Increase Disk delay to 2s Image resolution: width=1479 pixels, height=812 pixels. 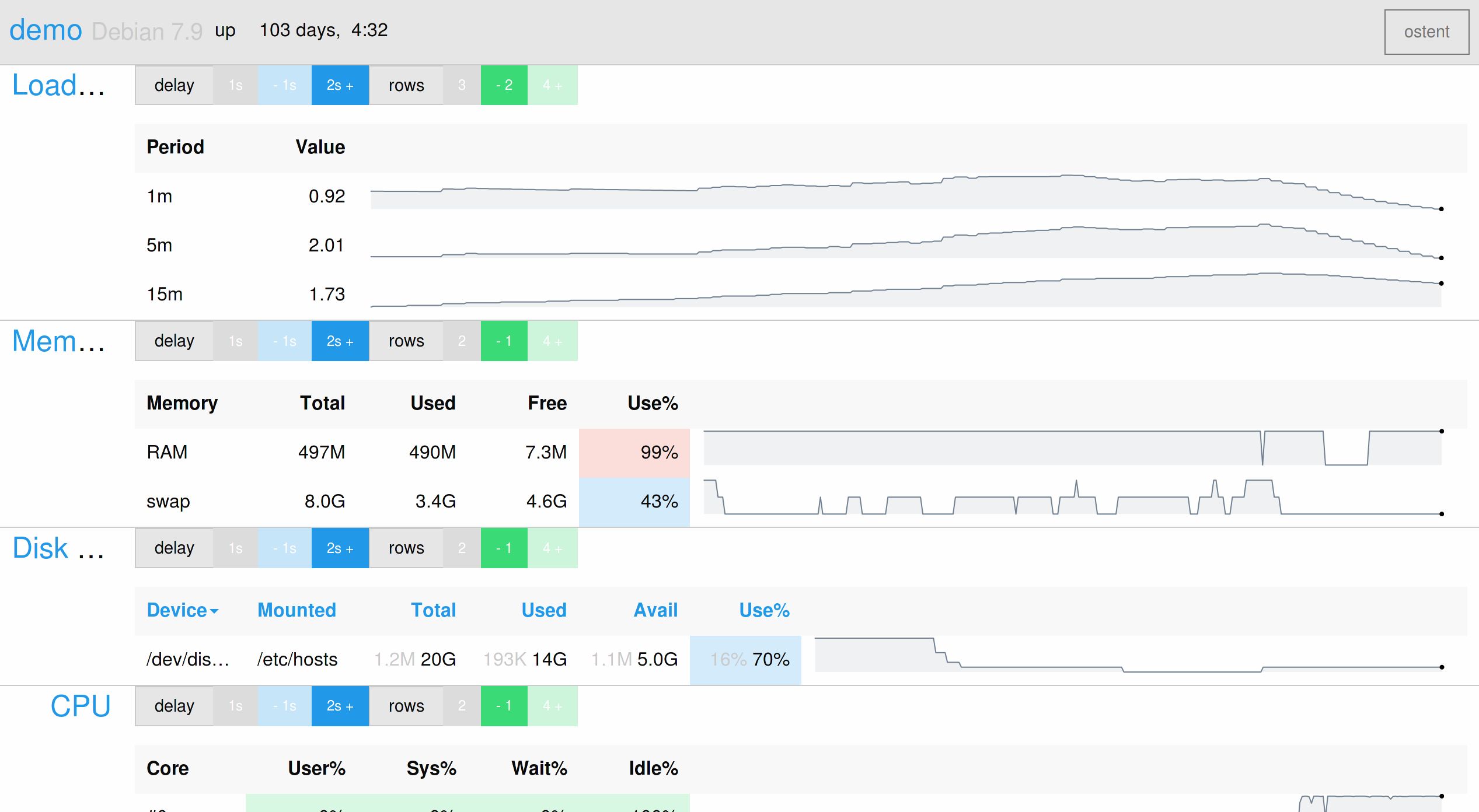(340, 548)
